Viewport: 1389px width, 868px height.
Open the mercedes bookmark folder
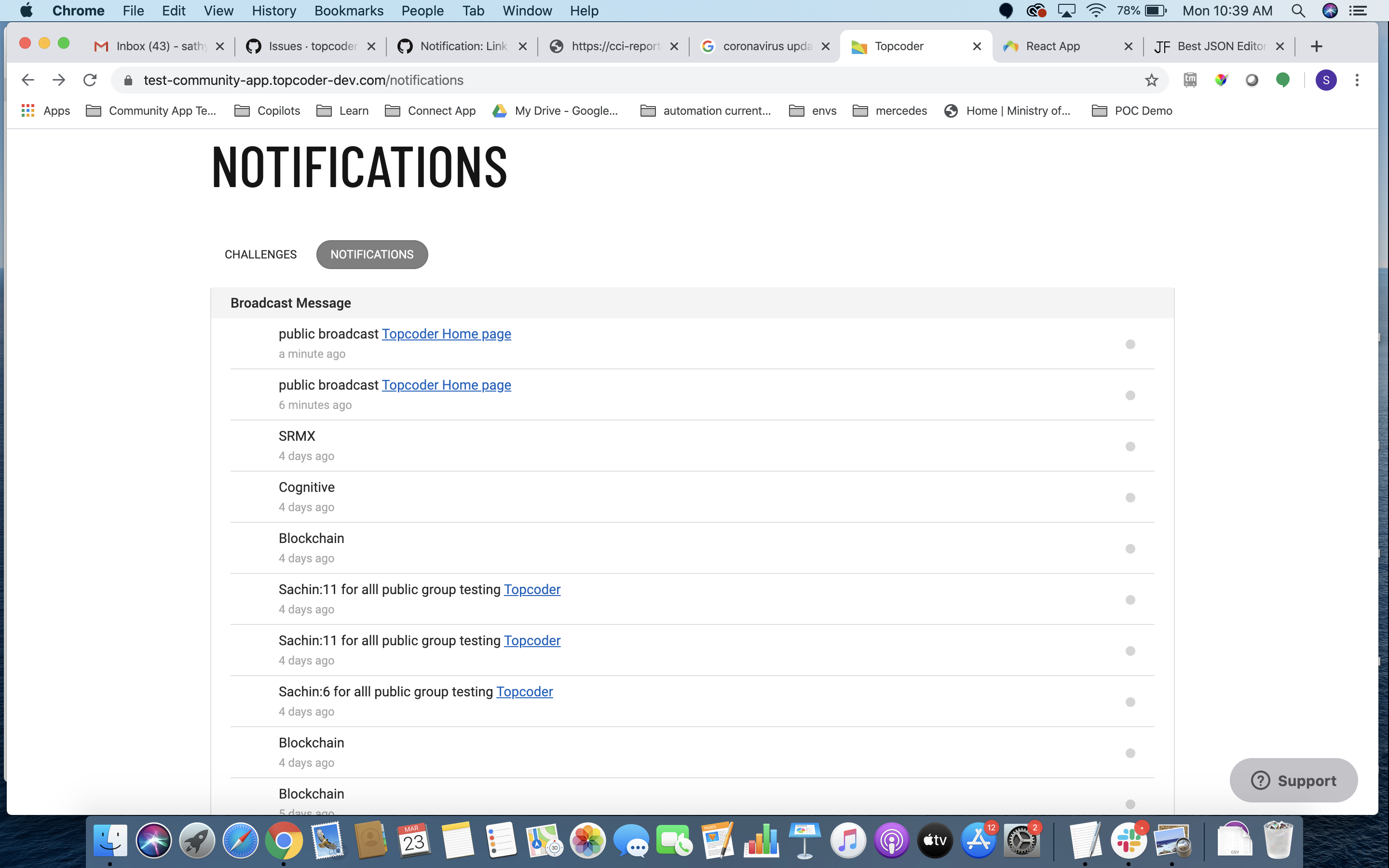tap(890, 110)
